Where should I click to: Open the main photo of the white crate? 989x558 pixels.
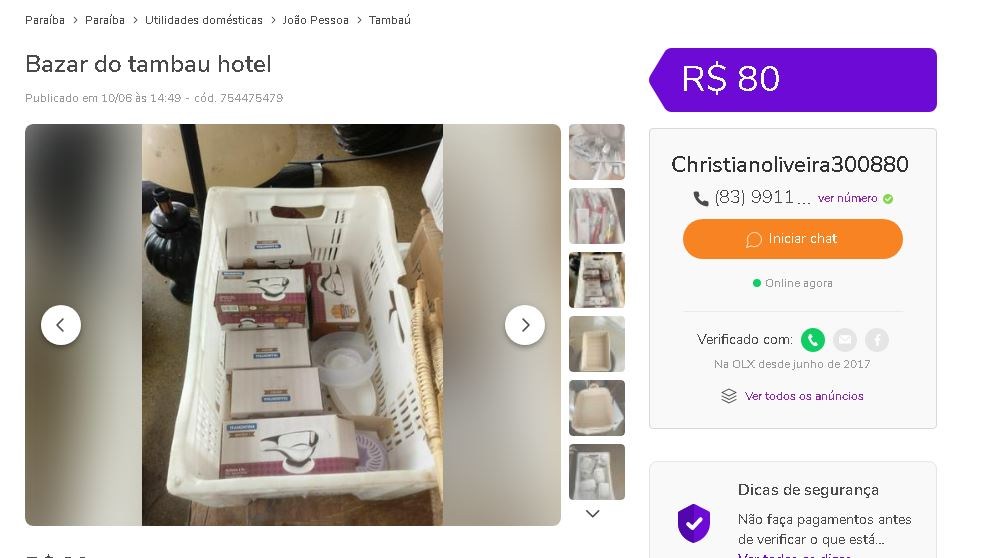click(x=293, y=325)
